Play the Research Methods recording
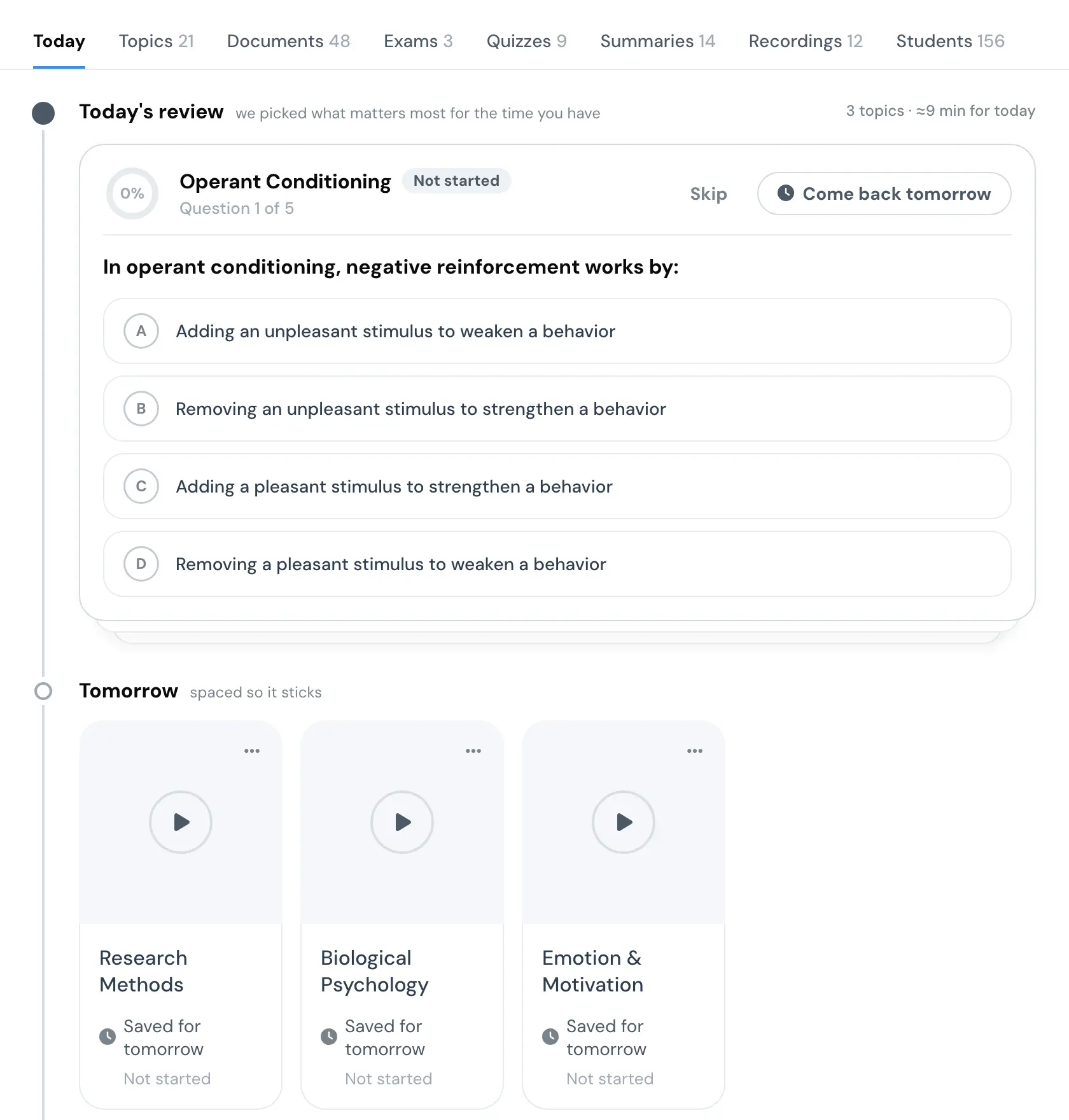 (181, 822)
